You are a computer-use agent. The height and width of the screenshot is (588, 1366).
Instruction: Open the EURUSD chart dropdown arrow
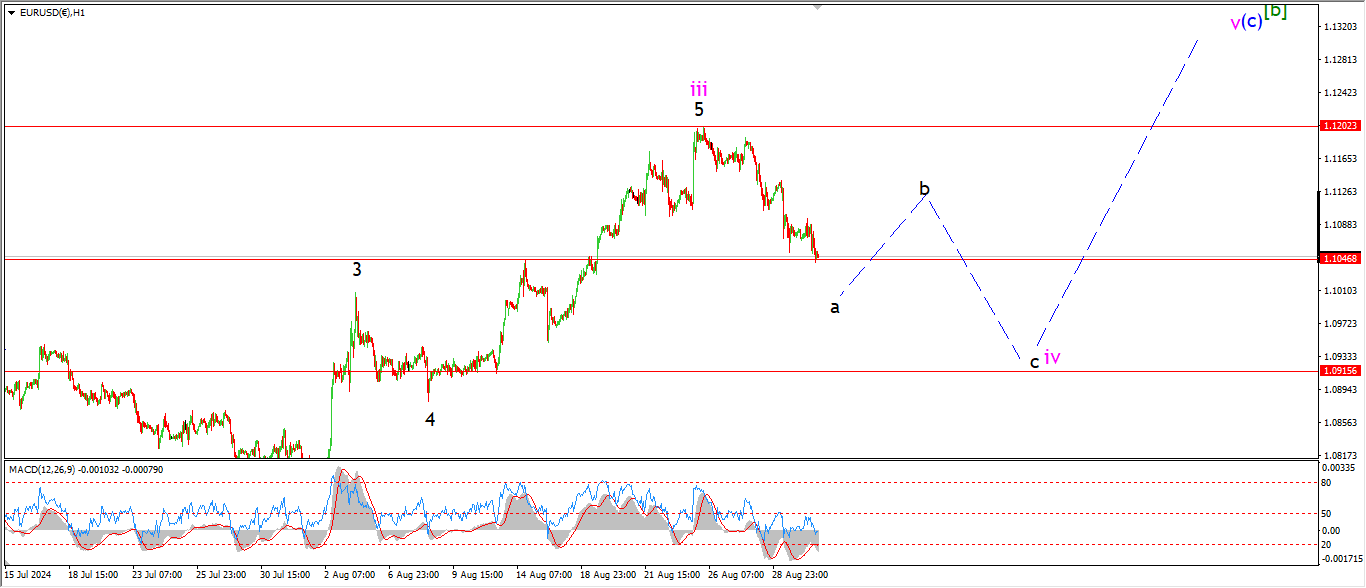(11, 13)
